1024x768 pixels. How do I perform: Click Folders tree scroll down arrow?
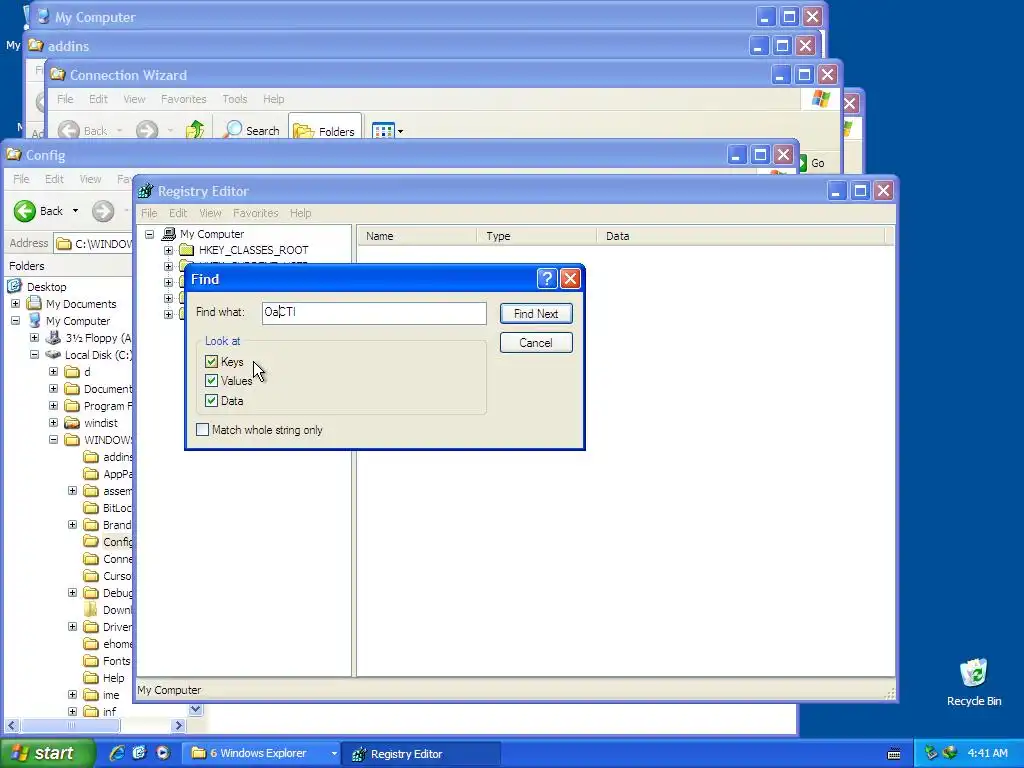click(x=195, y=709)
